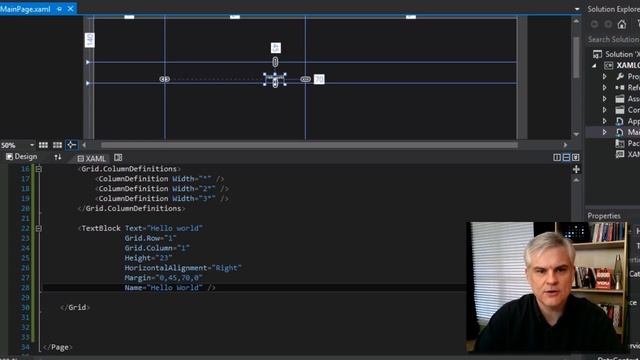Set horizontal split view layout

566,158
